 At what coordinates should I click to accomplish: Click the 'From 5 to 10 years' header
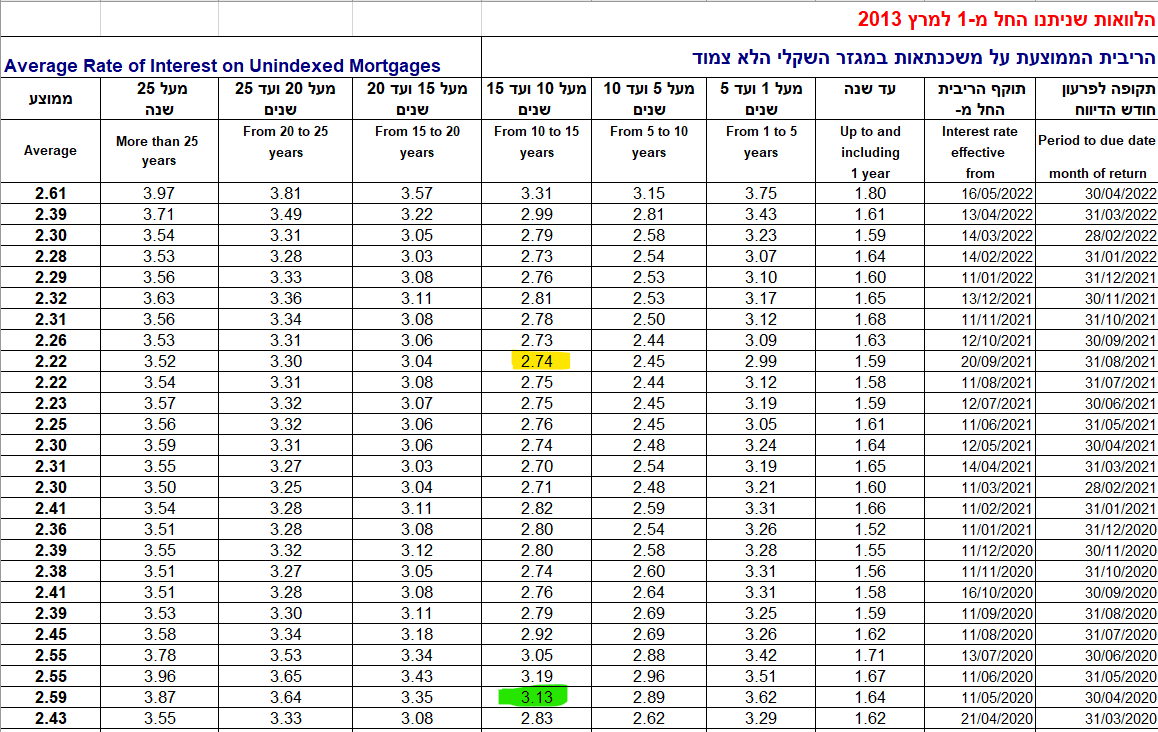[x=649, y=142]
